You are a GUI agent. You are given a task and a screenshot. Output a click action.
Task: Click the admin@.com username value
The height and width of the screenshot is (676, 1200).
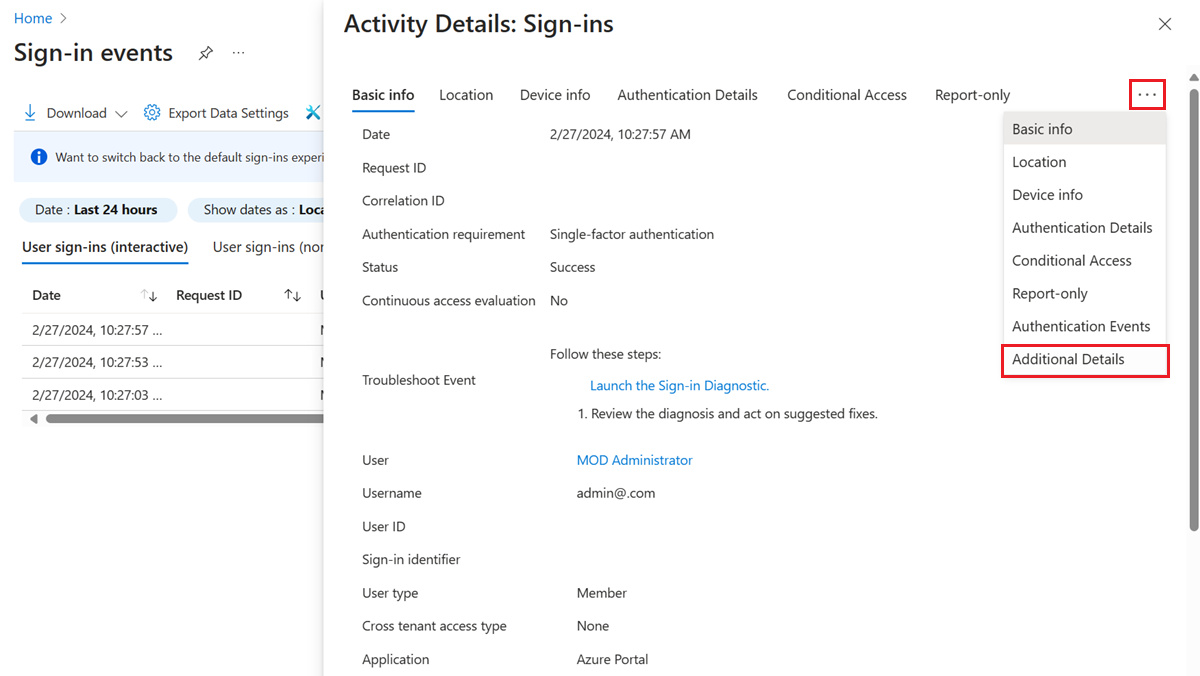616,493
